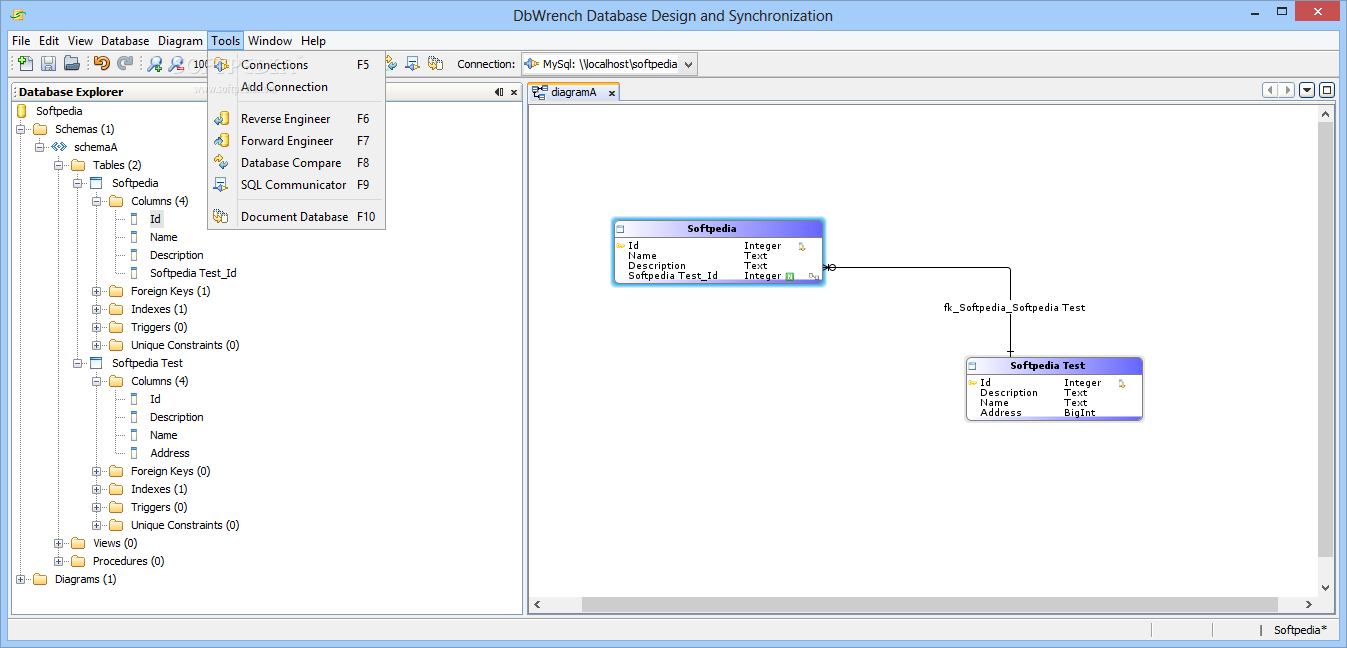Expand Foreign Keys (1) under Softpedia

(97, 291)
